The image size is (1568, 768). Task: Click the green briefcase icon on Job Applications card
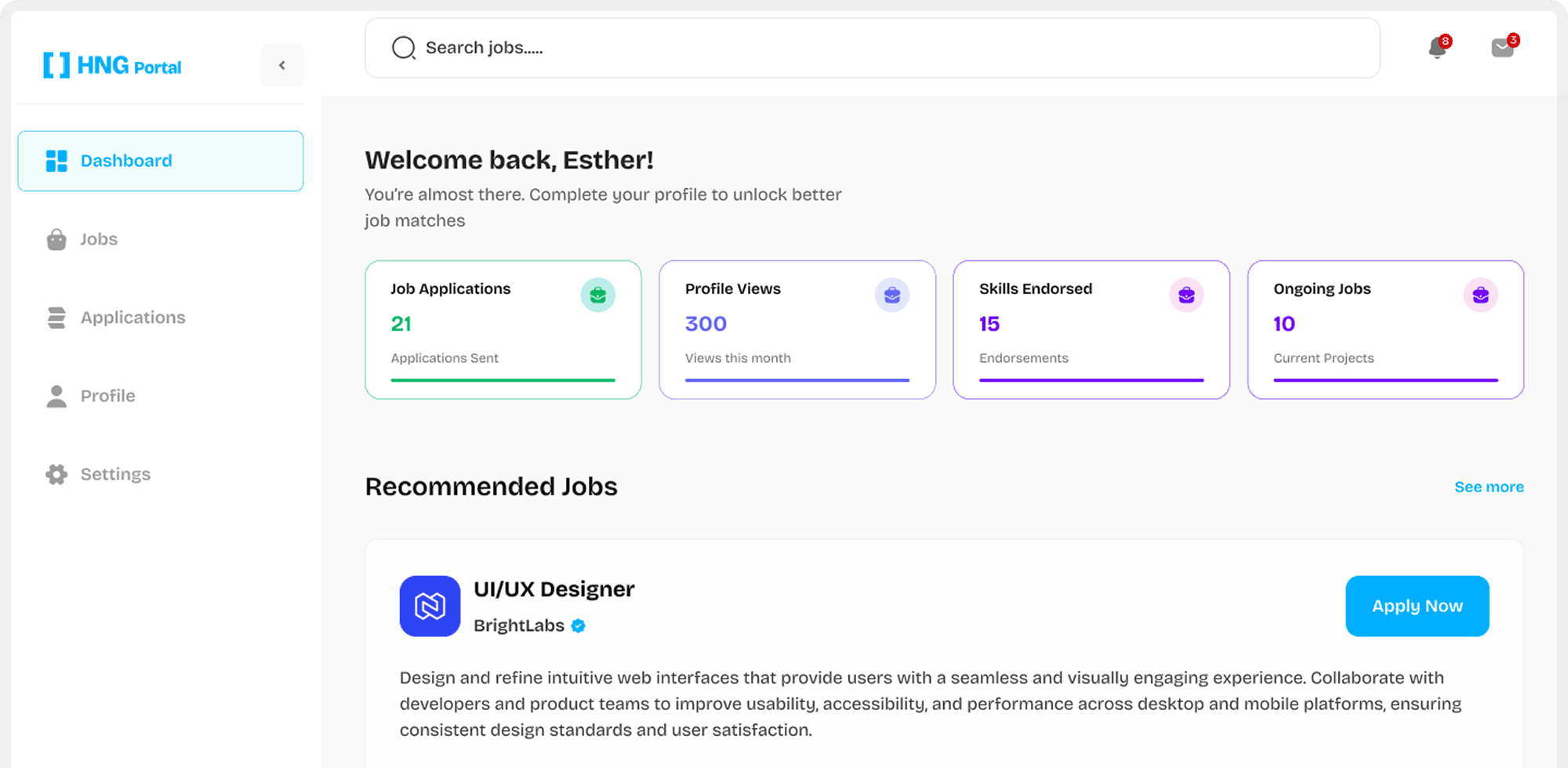[x=598, y=295]
